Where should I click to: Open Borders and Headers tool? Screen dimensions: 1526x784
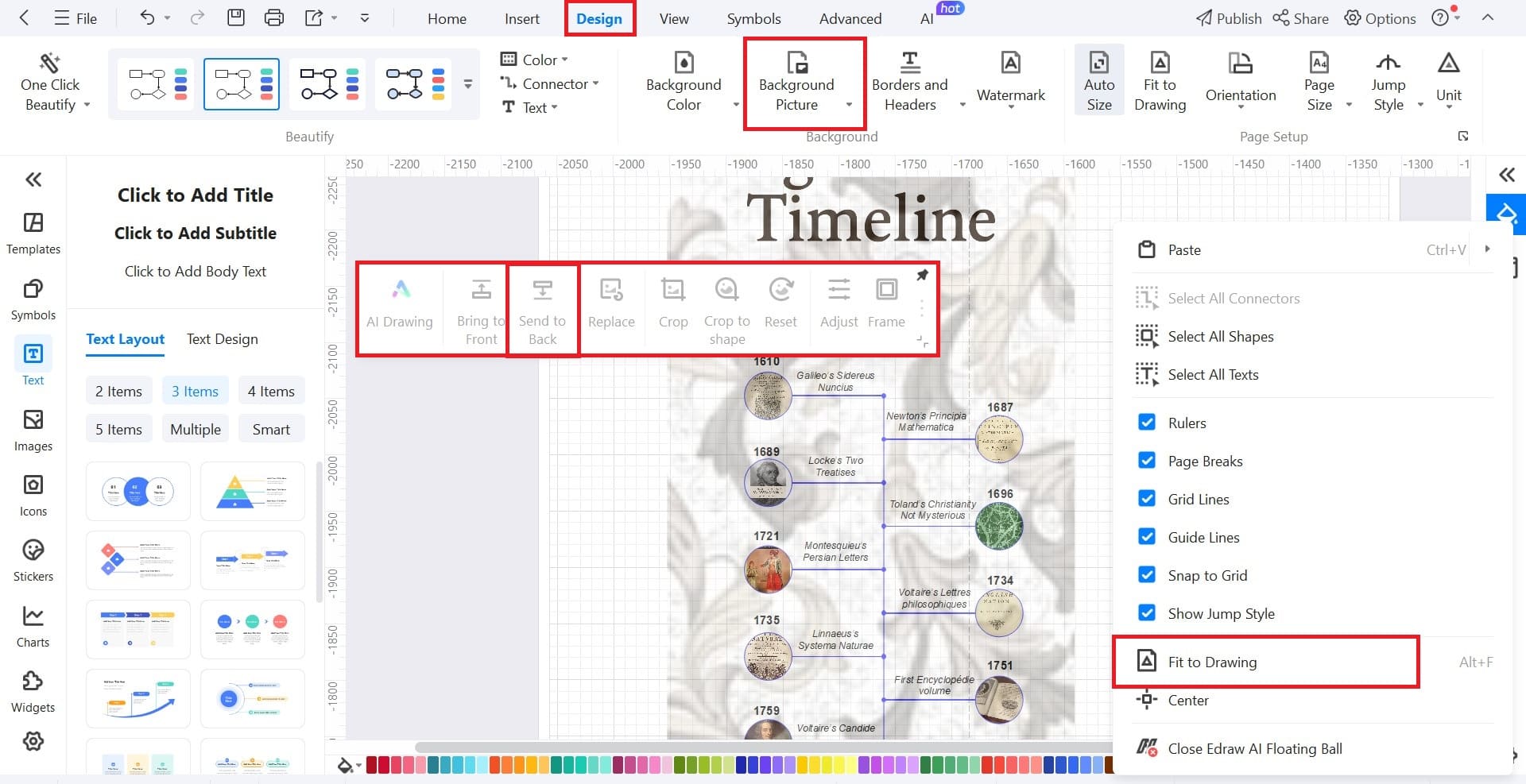click(x=910, y=83)
